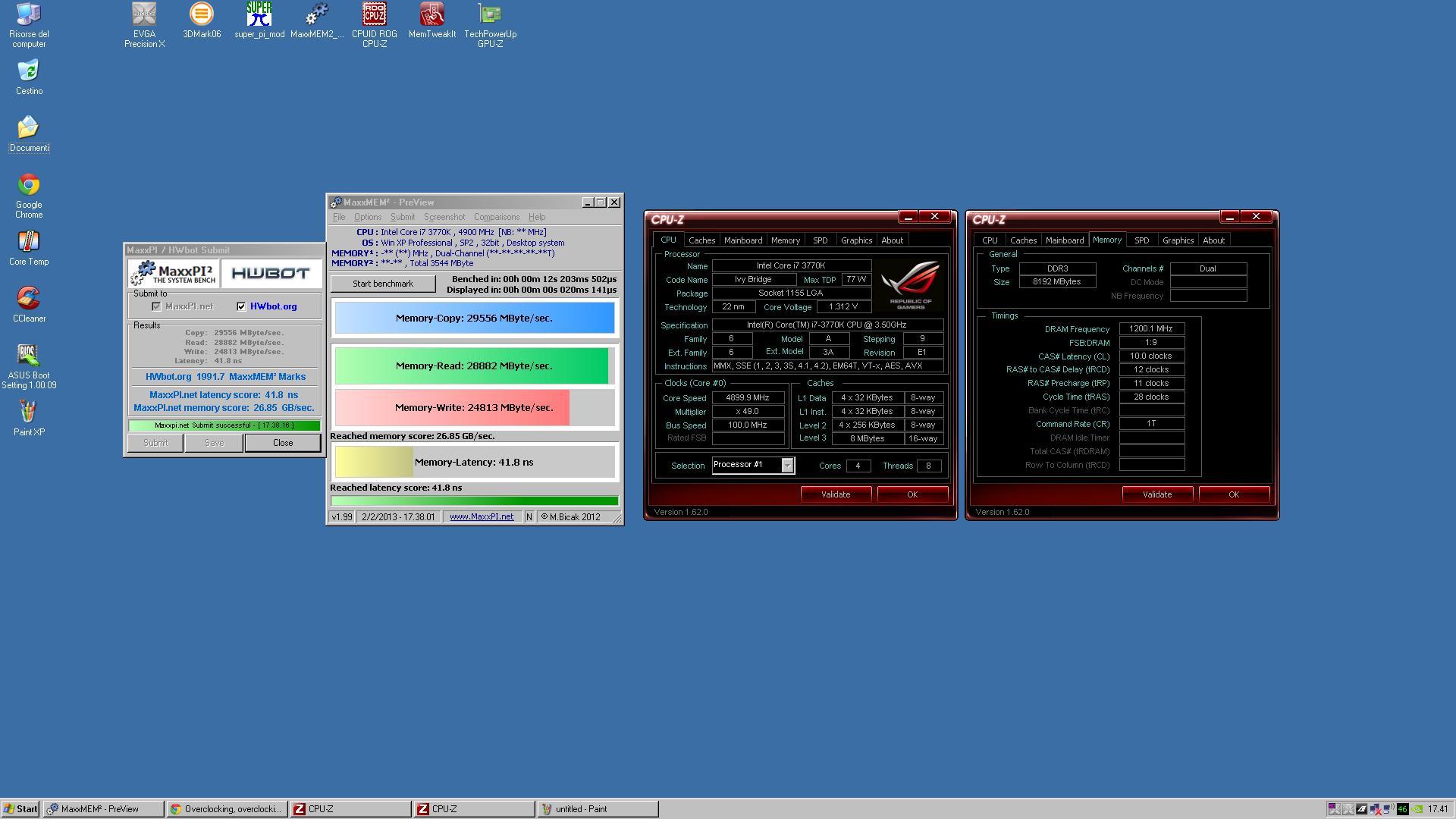
Task: Click HWbot.org 1991.7 MaxxMEM² Marks text
Action: [x=225, y=377]
